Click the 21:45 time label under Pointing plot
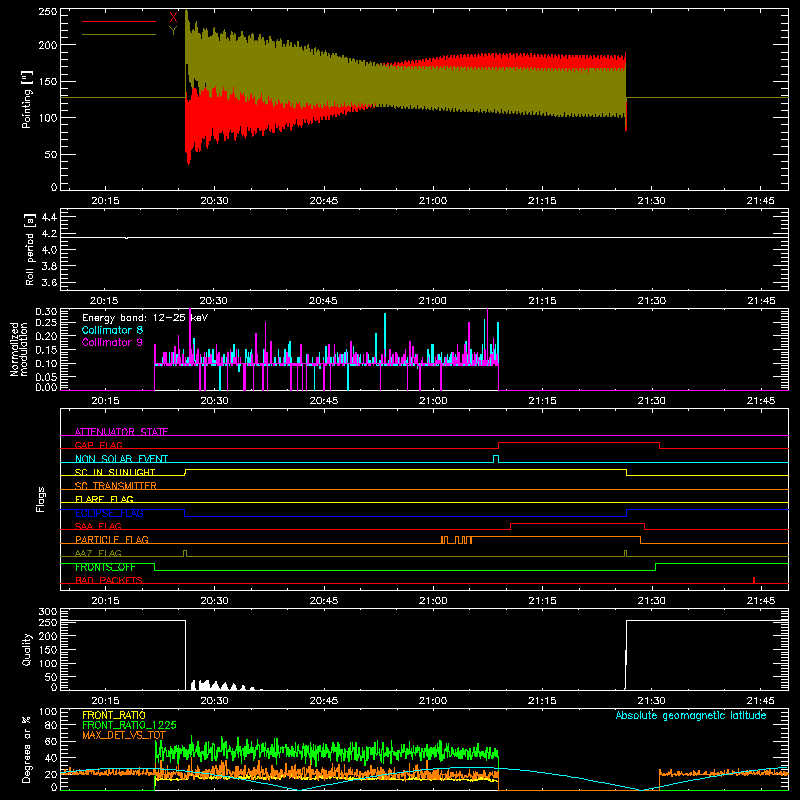The height and width of the screenshot is (800, 800). point(761,201)
